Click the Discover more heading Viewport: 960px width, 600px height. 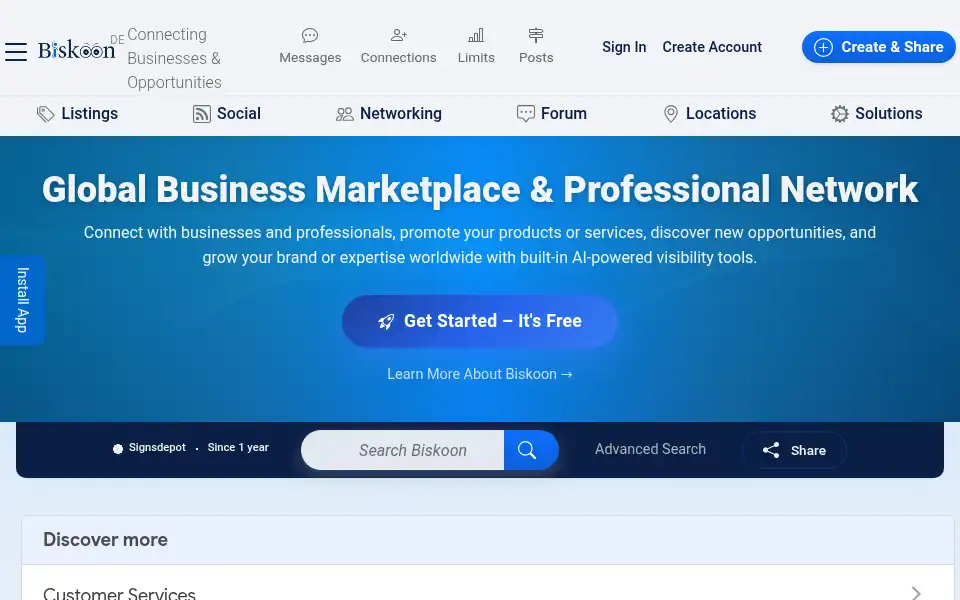point(105,540)
